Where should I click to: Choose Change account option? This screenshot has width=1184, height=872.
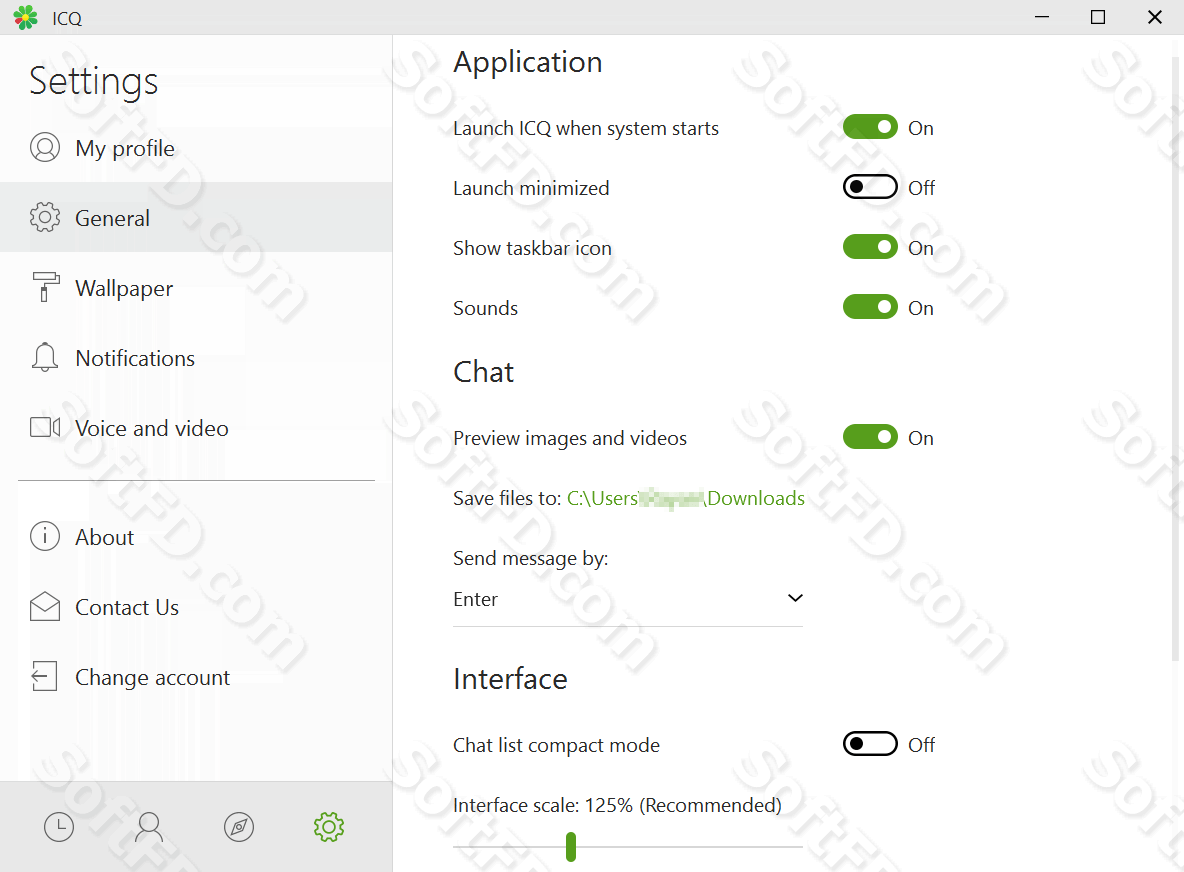click(x=196, y=677)
